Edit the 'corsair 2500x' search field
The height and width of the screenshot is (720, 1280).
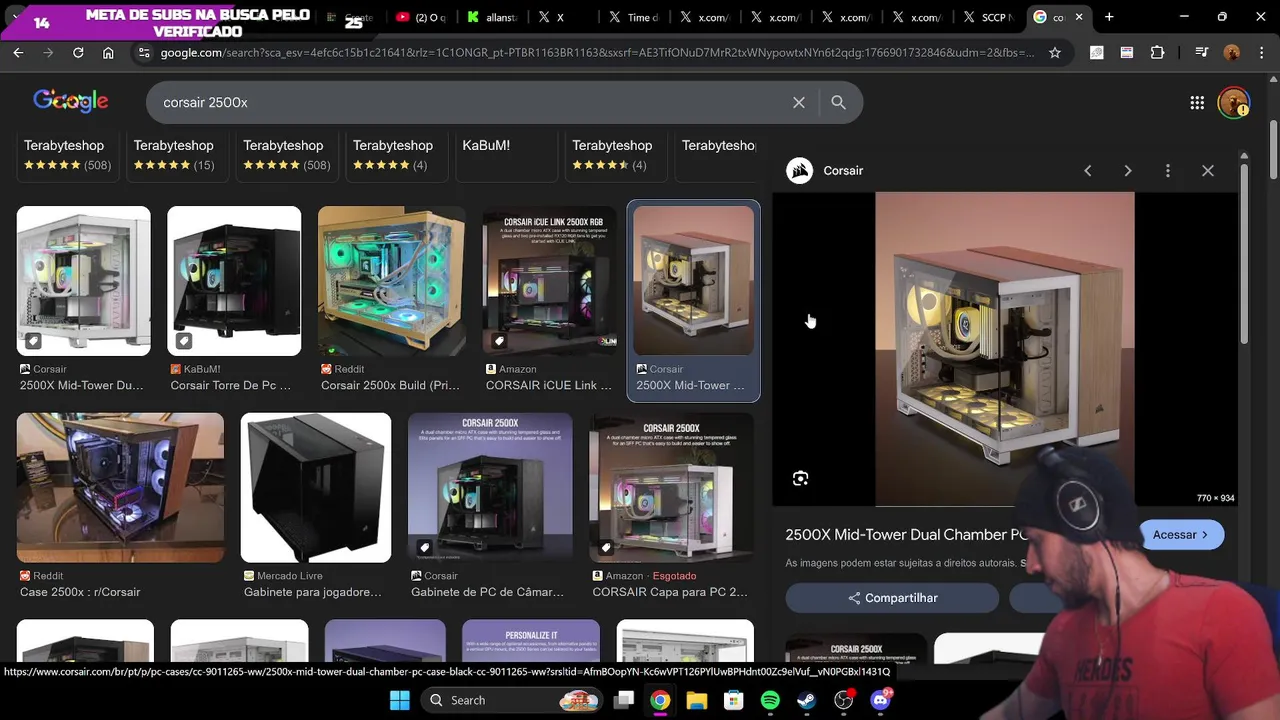pyautogui.click(x=470, y=102)
